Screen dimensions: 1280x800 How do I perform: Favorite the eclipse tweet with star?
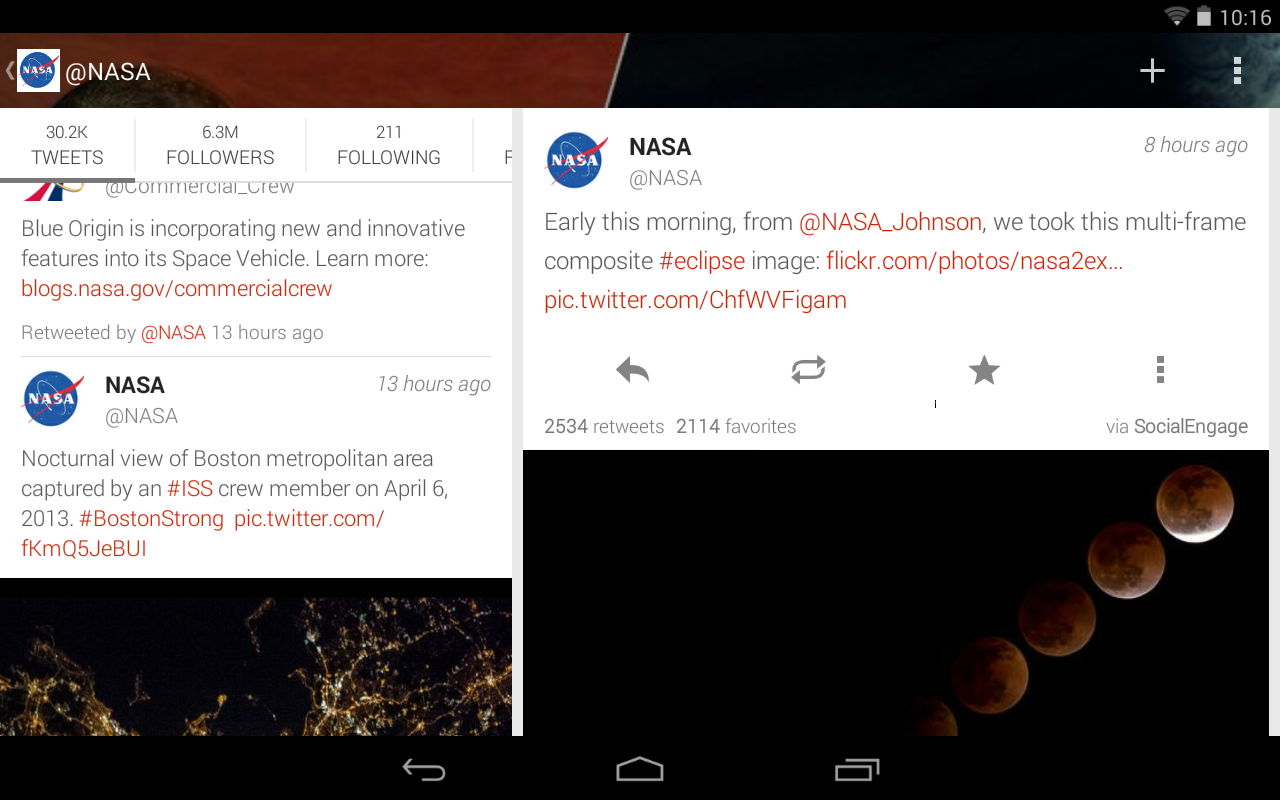click(x=984, y=371)
